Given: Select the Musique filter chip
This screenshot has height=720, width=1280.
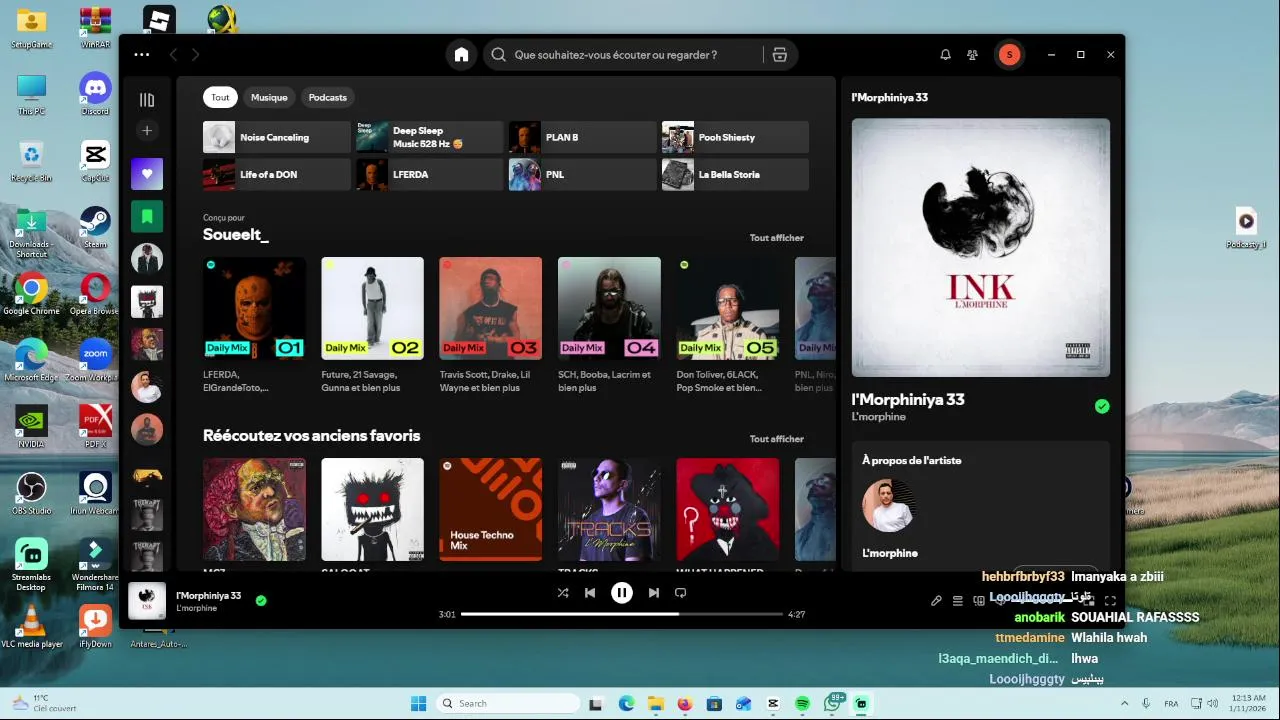Looking at the screenshot, I should pos(269,97).
